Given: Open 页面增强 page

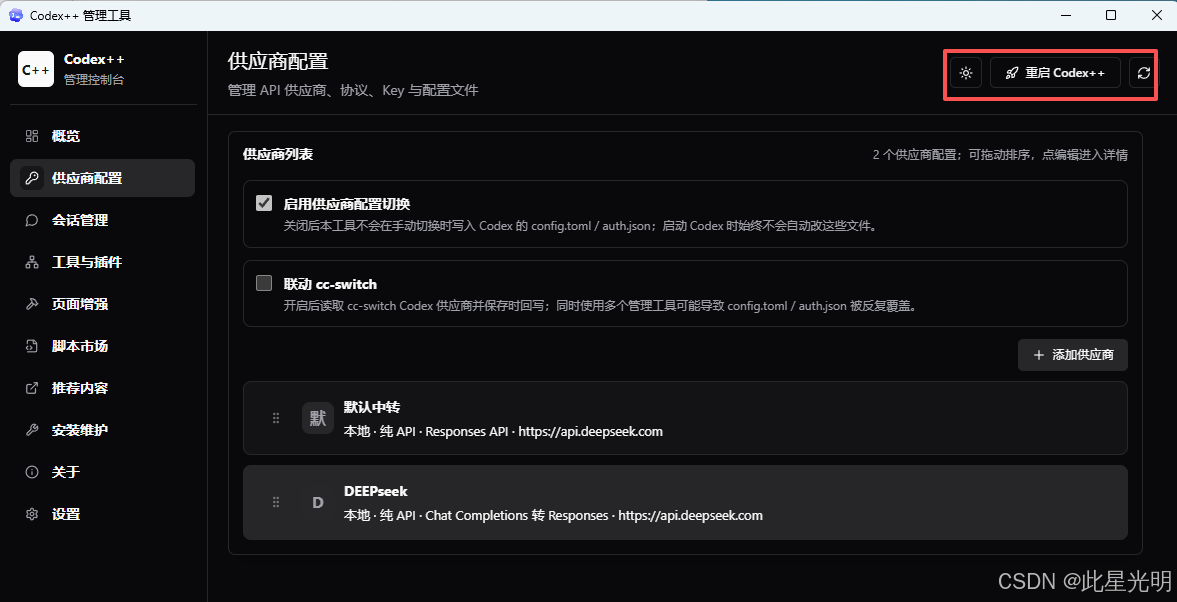Looking at the screenshot, I should click(x=102, y=304).
